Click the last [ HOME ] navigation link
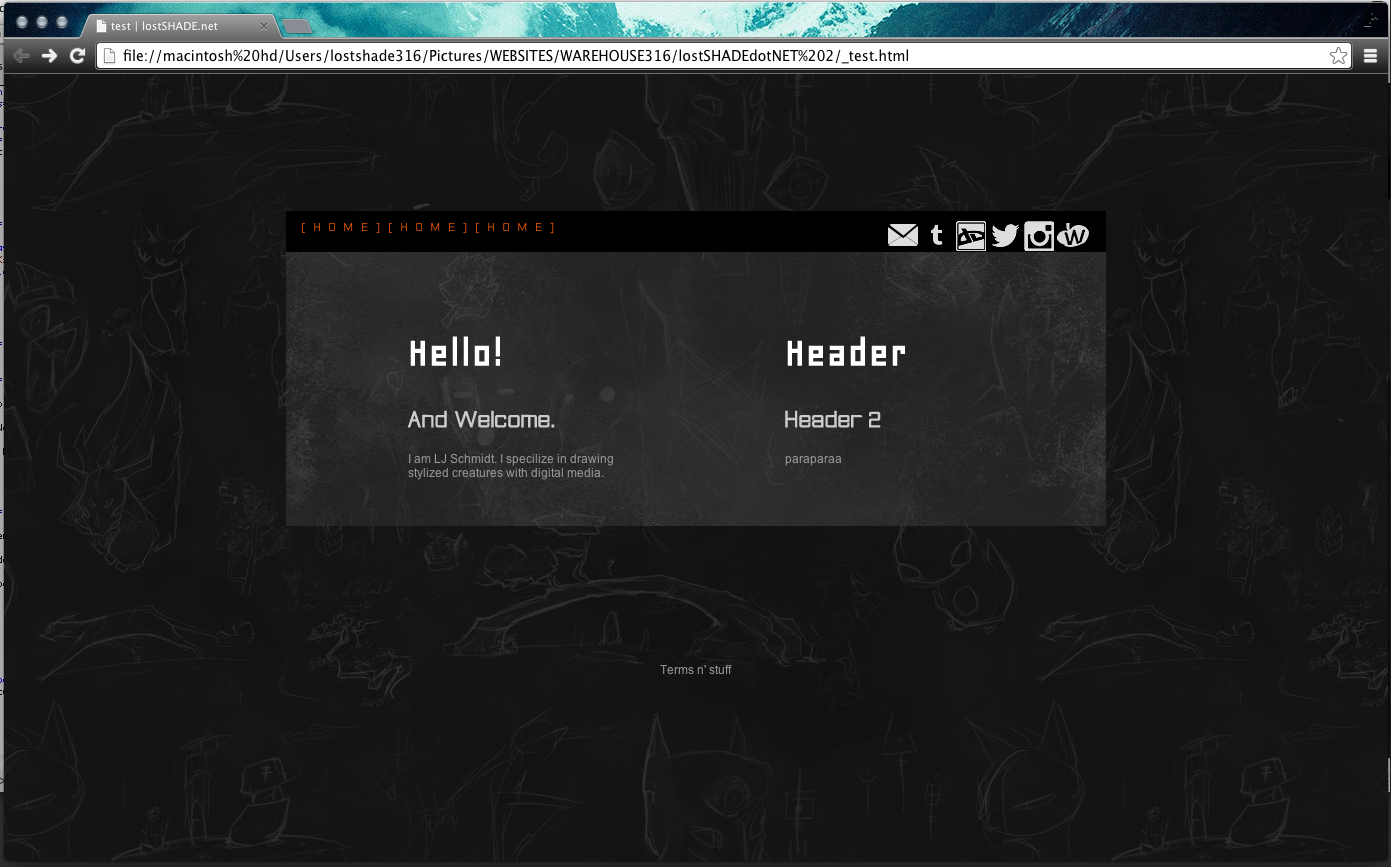The image size is (1391, 867). [515, 227]
